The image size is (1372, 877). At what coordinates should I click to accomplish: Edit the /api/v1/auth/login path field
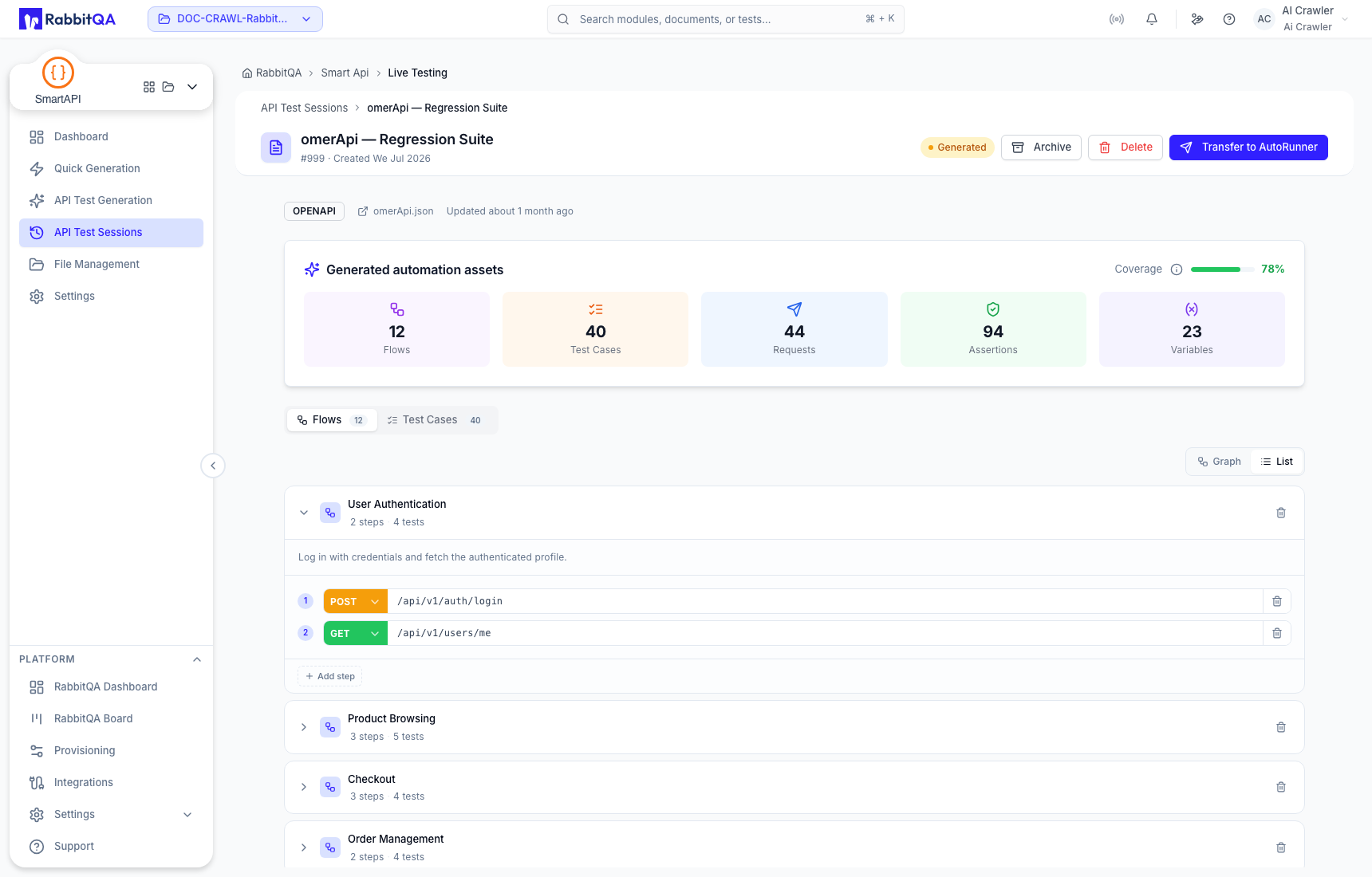coord(825,601)
